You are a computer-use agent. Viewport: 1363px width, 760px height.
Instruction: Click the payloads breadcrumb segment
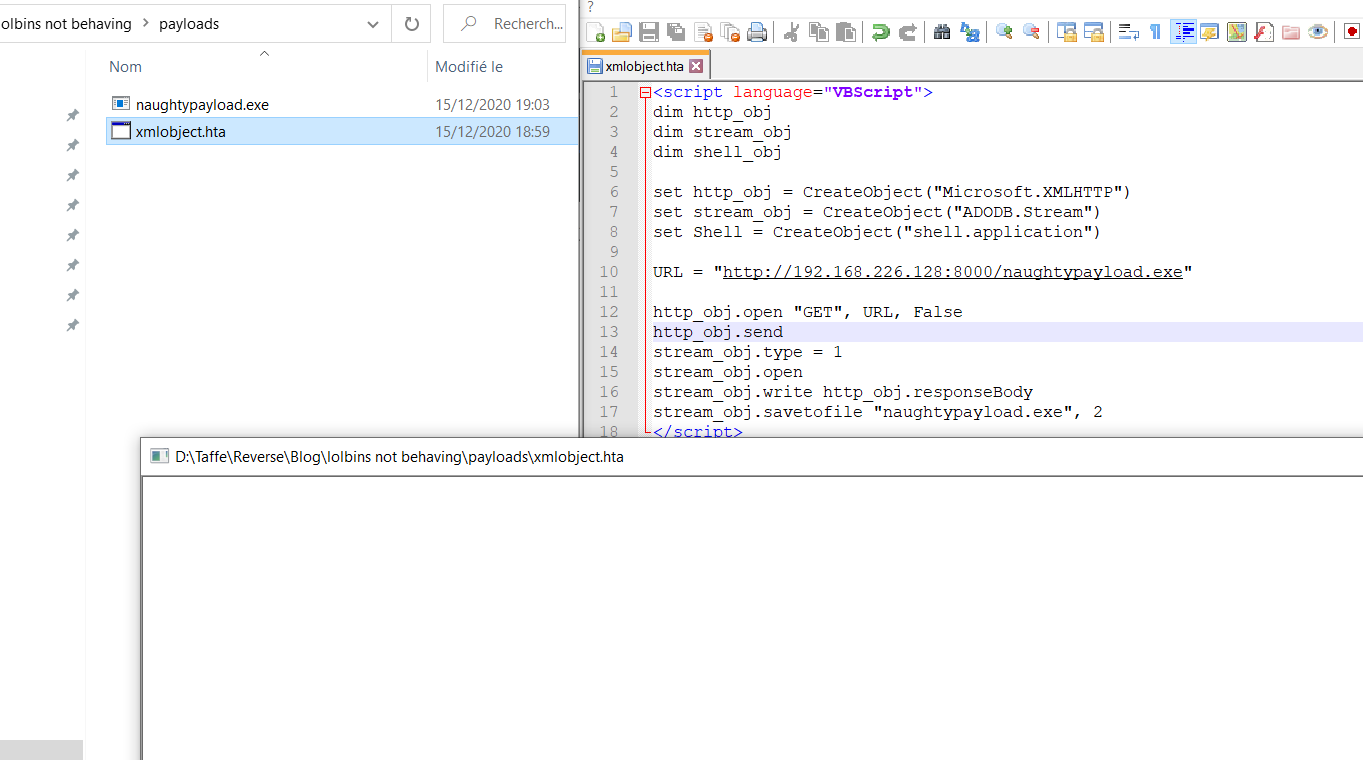(189, 24)
